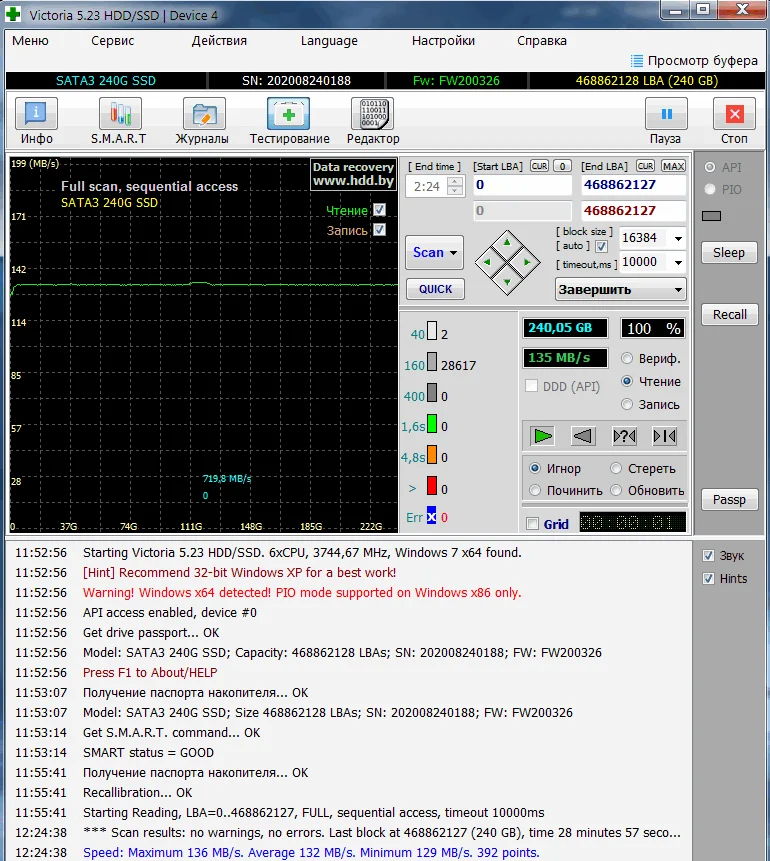Select the Запись write mode radio
Viewport: 770px width, 861px height.
point(627,404)
